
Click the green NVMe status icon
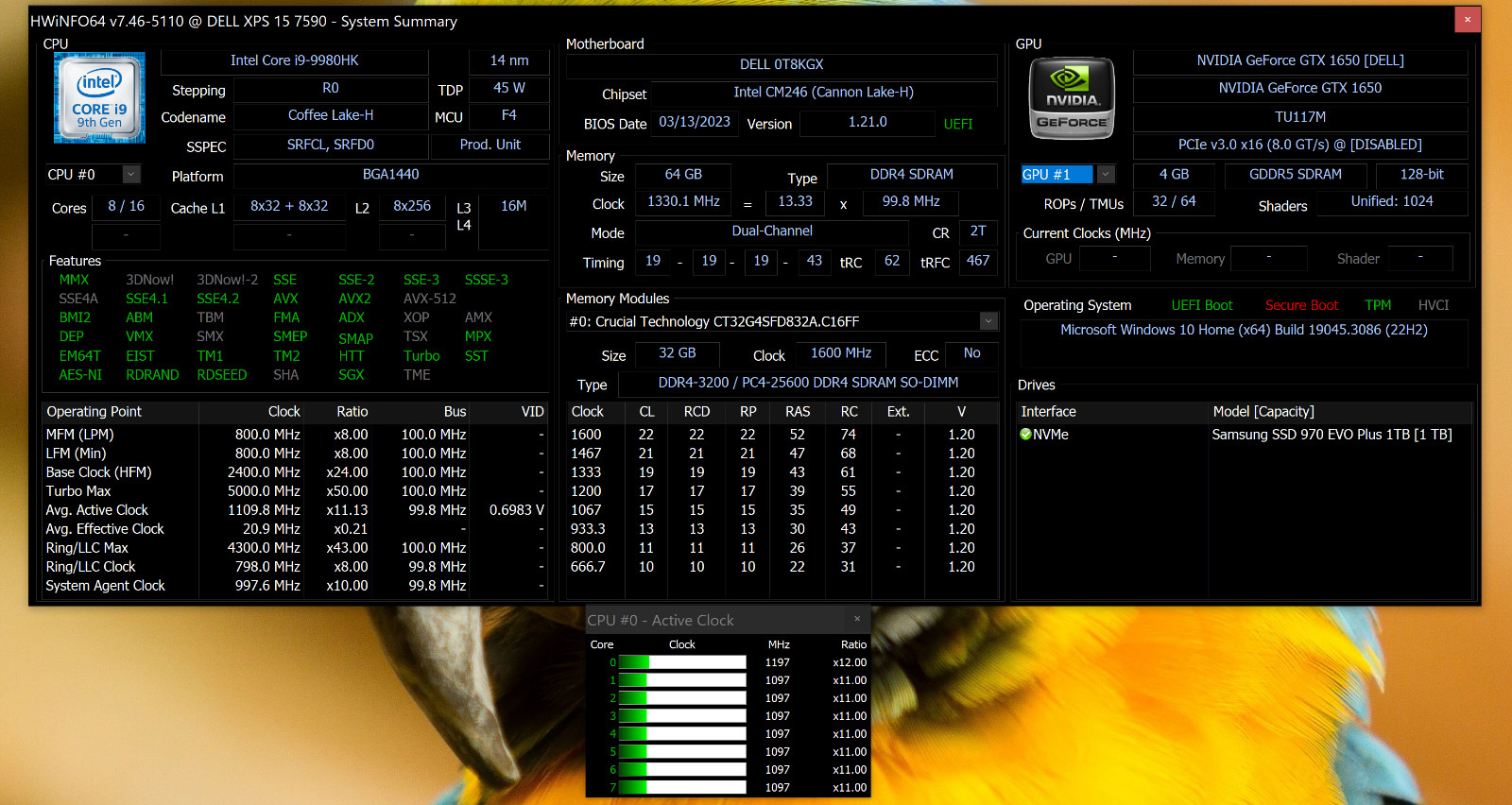click(x=1025, y=435)
